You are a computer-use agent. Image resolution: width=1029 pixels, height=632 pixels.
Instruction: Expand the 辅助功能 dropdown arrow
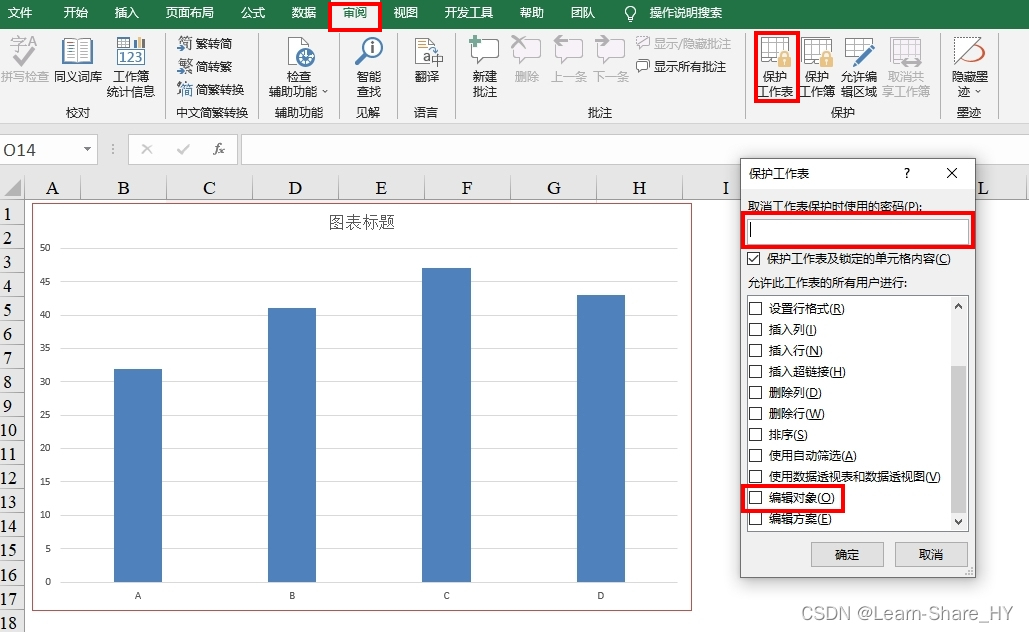325,92
